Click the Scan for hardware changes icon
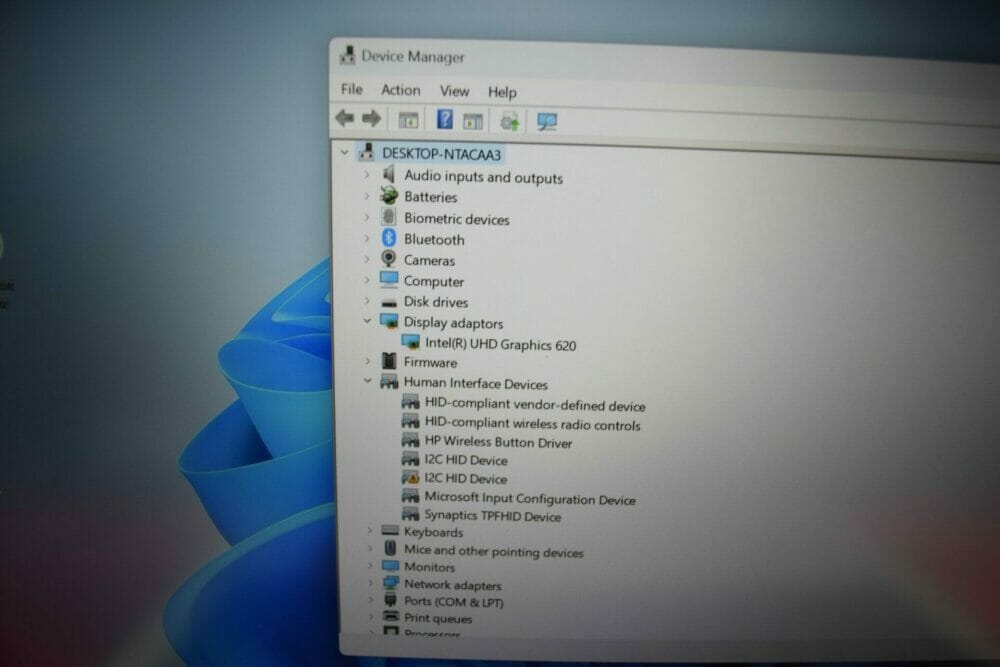The image size is (1000, 667). click(x=547, y=121)
